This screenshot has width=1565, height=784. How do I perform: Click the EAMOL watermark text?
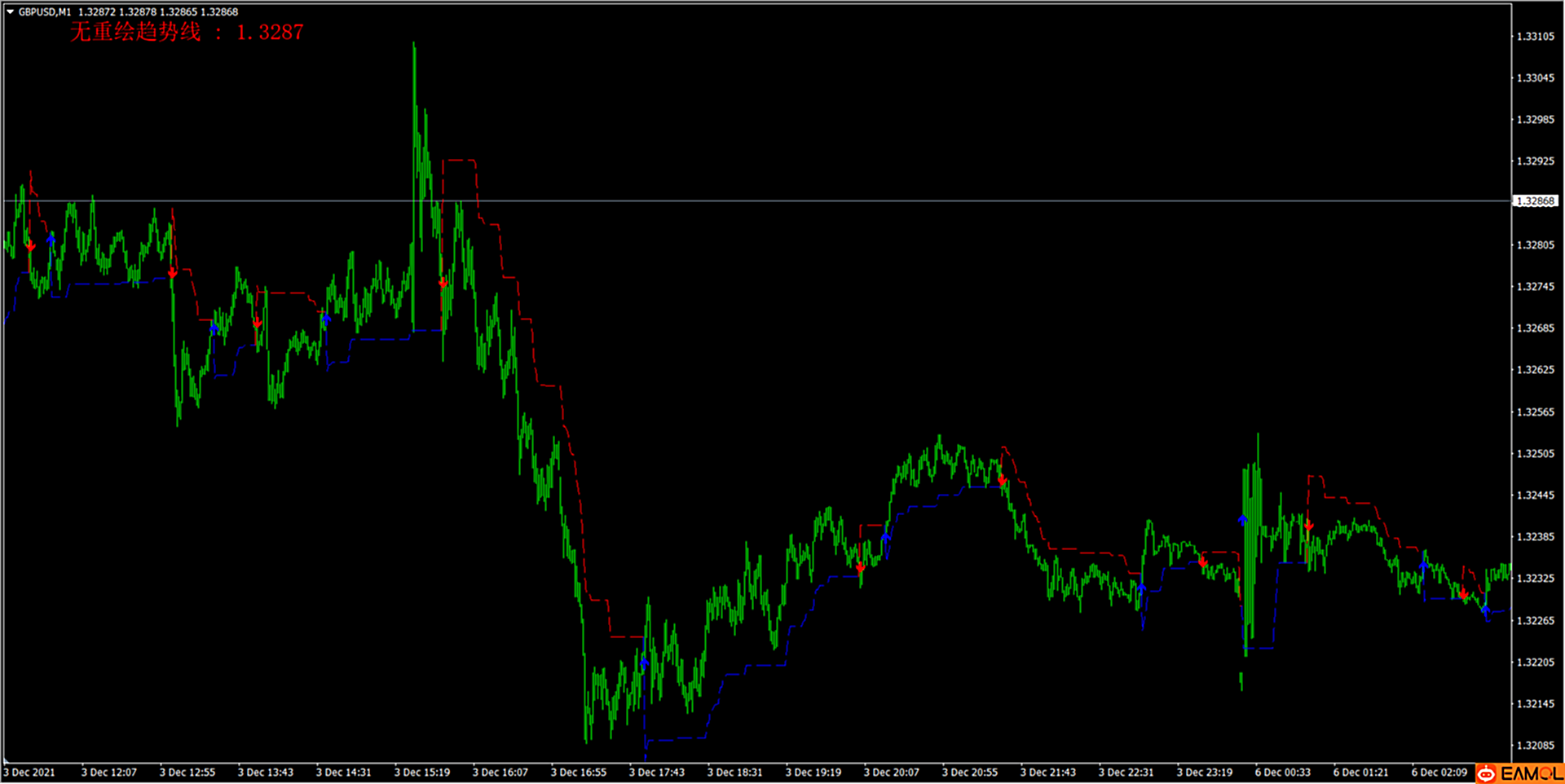coord(1530,773)
